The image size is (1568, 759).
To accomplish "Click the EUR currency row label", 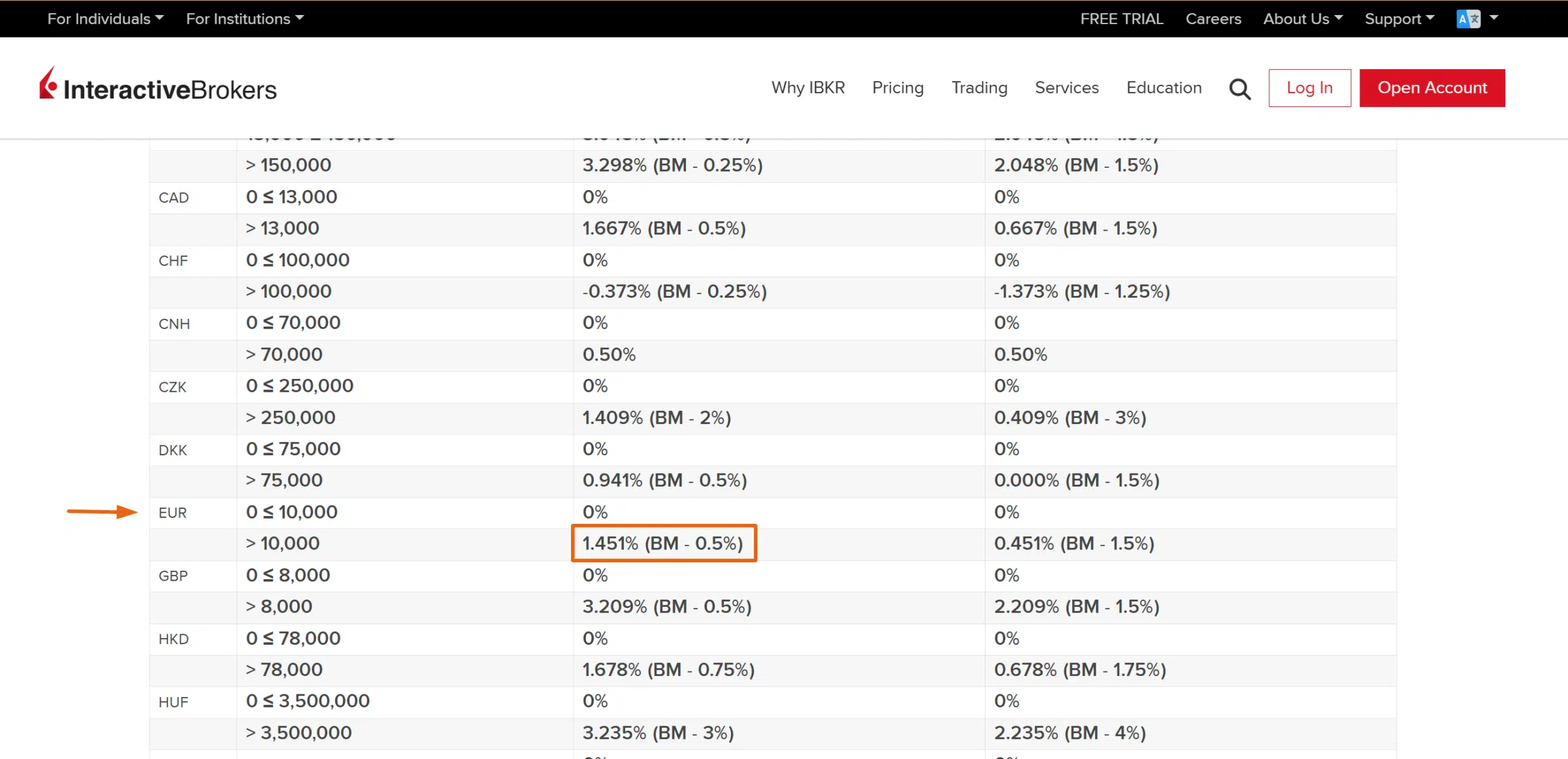I will click(172, 513).
